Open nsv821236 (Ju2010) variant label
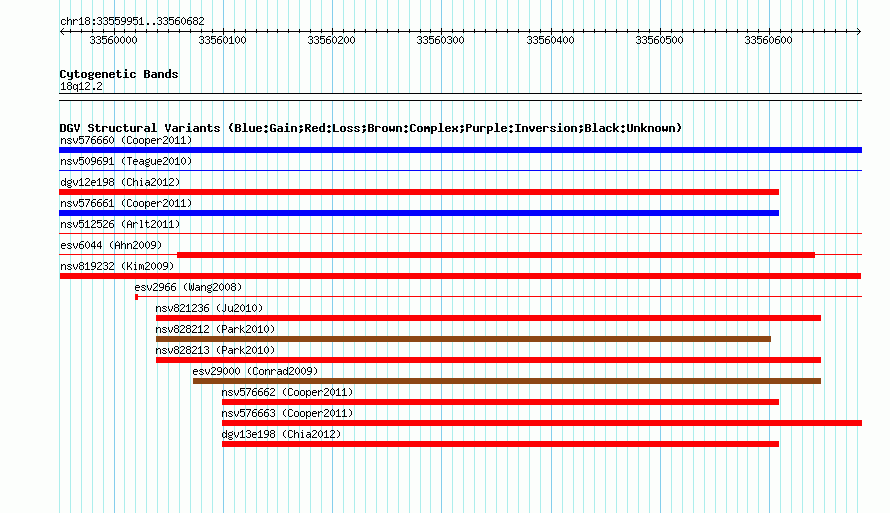 click(x=209, y=308)
